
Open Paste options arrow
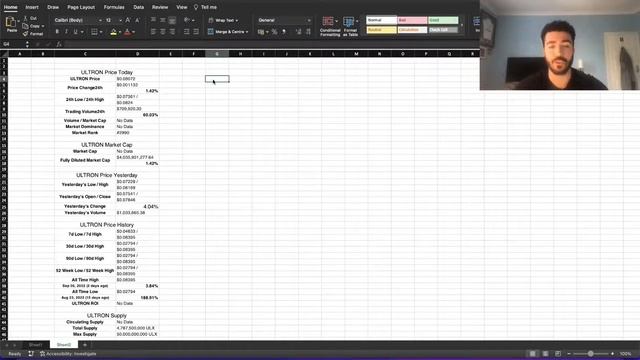click(x=18, y=21)
